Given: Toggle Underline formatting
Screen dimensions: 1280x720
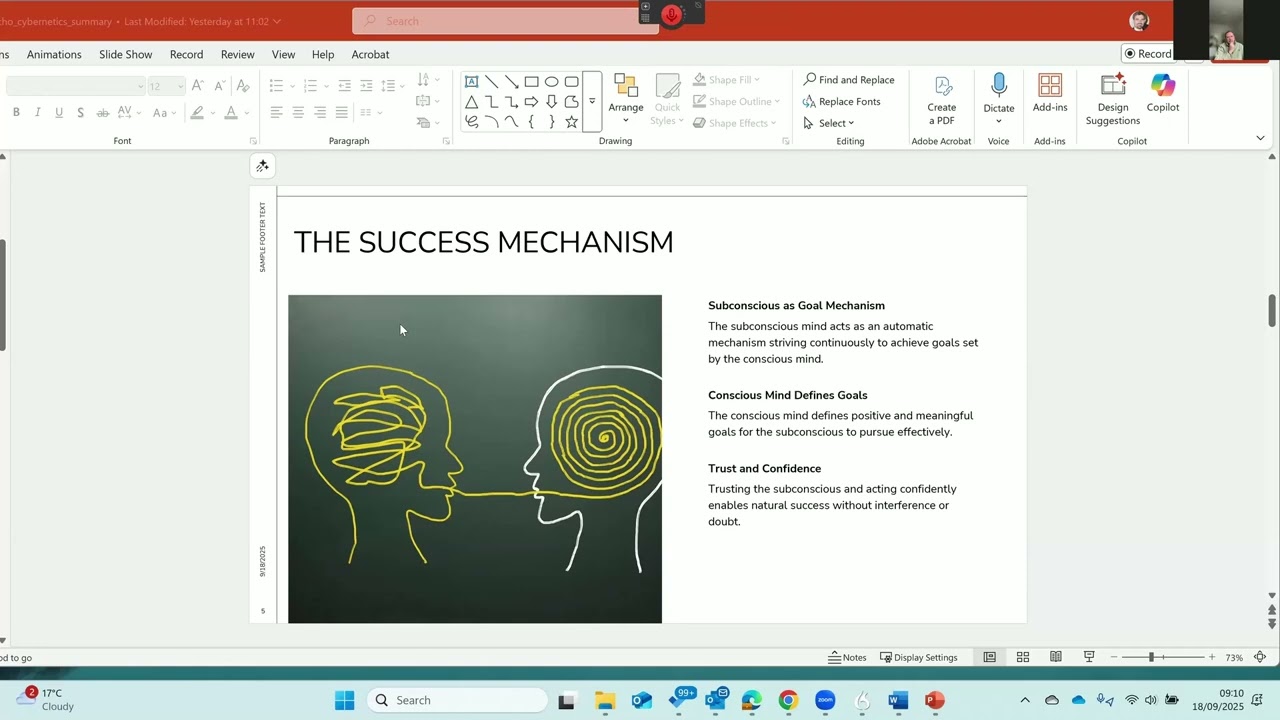Looking at the screenshot, I should [59, 113].
